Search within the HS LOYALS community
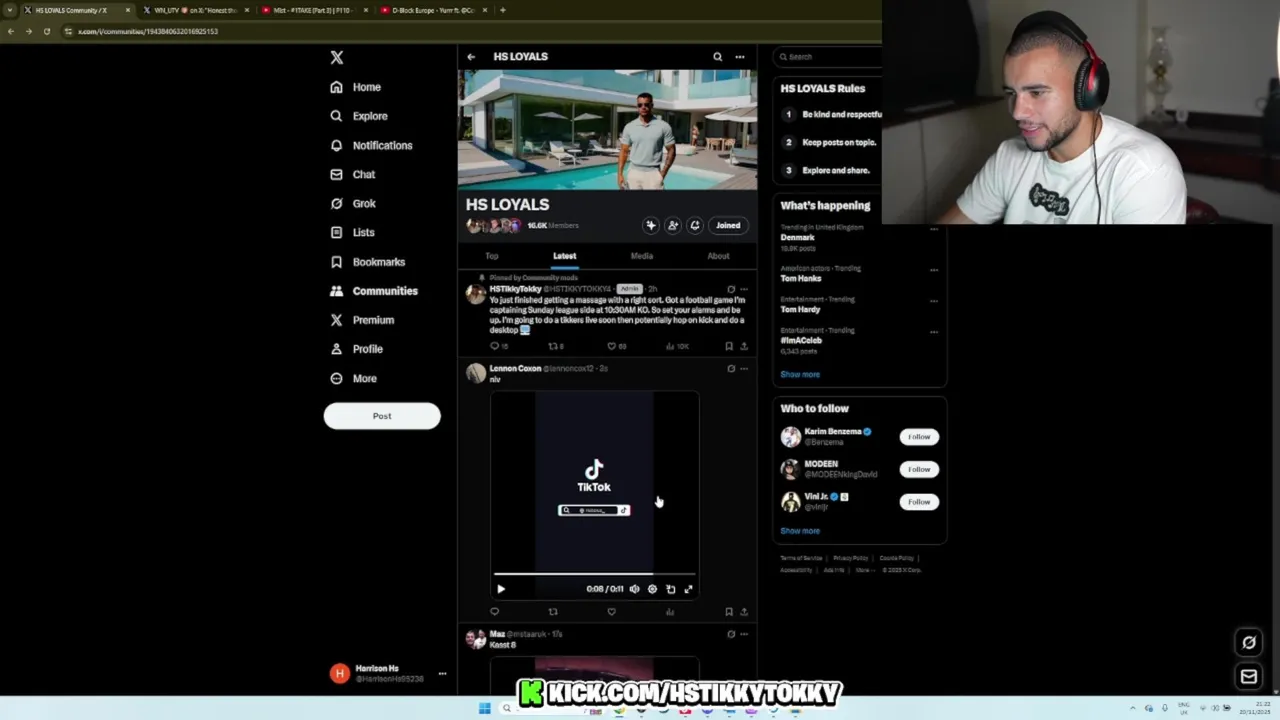Image resolution: width=1280 pixels, height=720 pixels. coord(717,57)
